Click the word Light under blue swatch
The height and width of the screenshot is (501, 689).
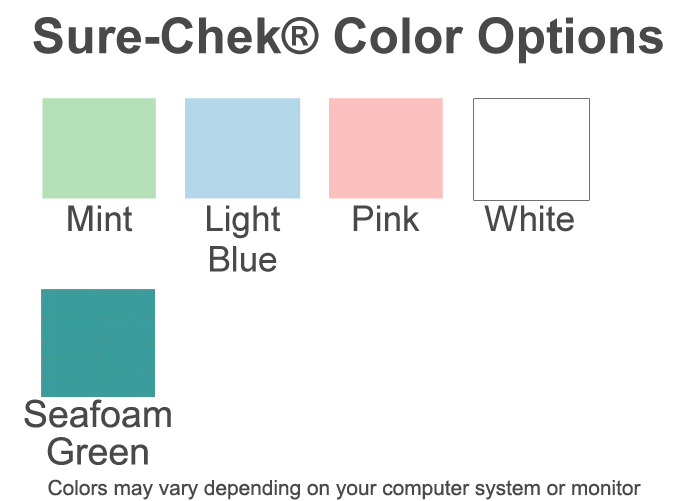(243, 221)
